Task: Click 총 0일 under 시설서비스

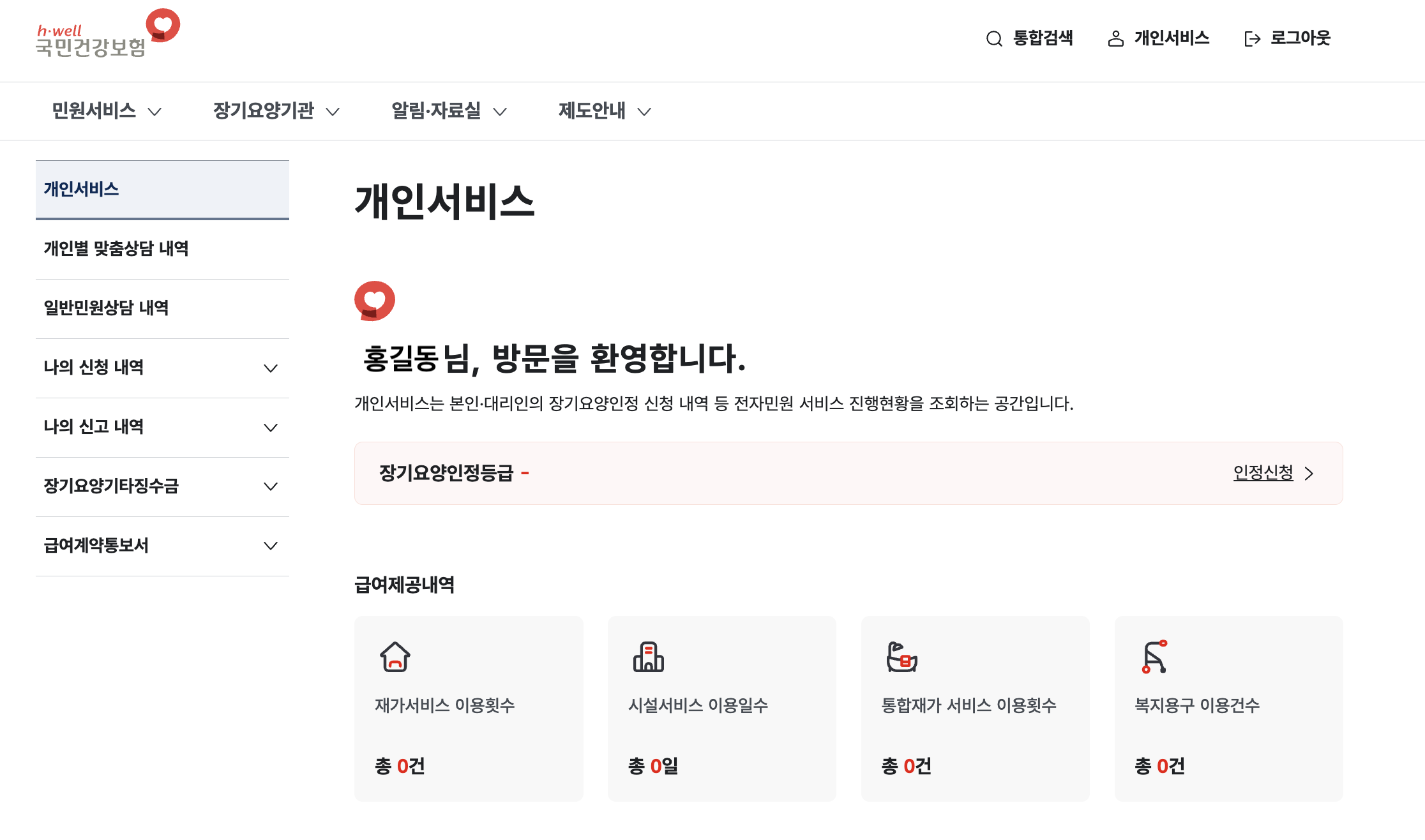Action: tap(653, 766)
